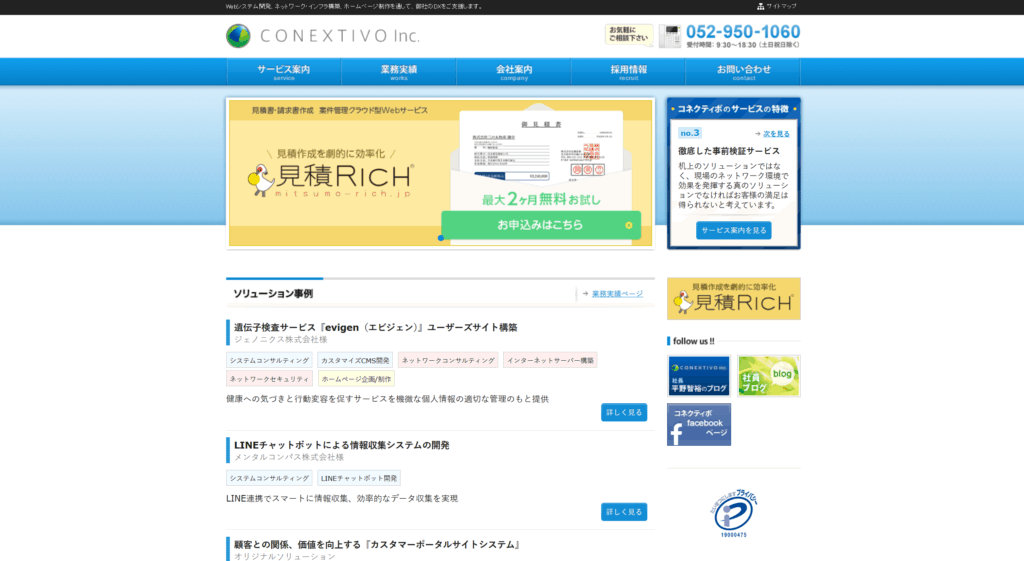Advance features panel with 次を見る

point(775,133)
